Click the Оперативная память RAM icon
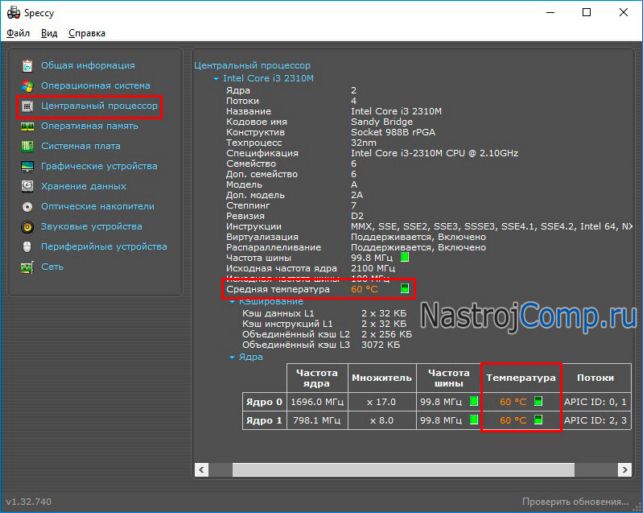The height and width of the screenshot is (513, 643). (27, 126)
